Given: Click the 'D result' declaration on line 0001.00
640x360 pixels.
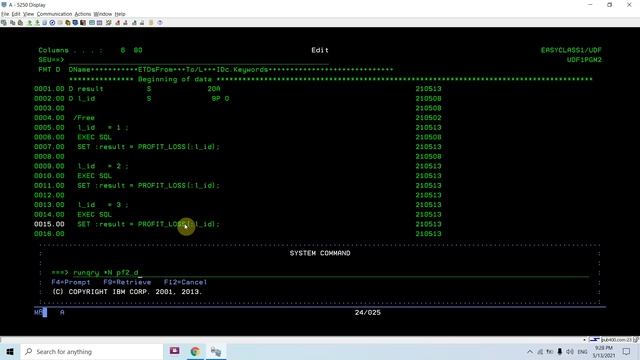Looking at the screenshot, I should point(86,89).
